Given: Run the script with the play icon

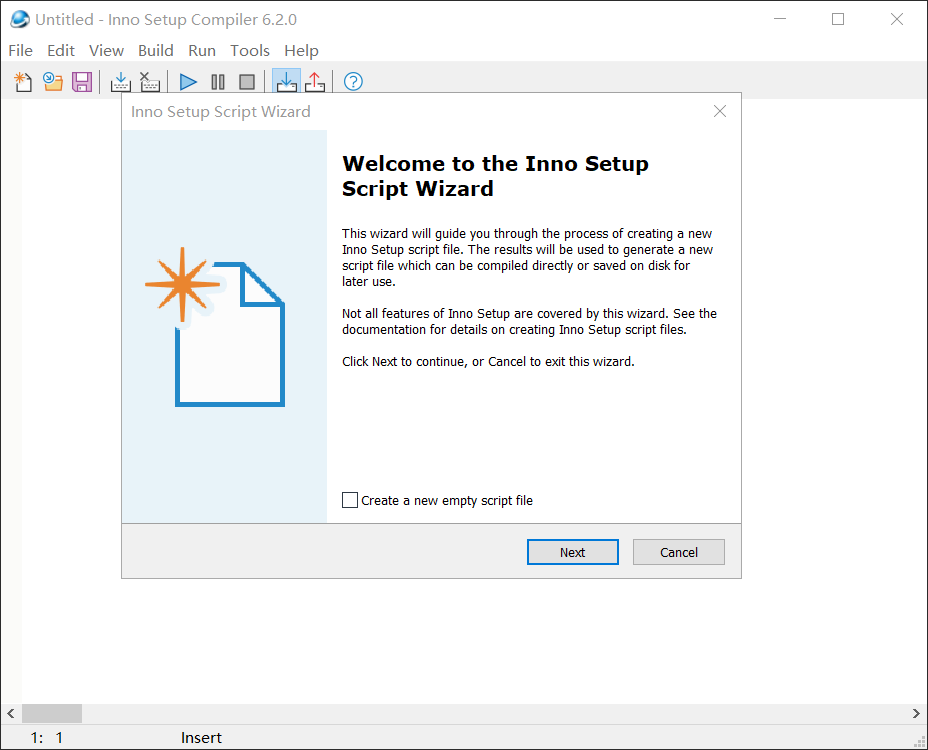Looking at the screenshot, I should pos(188,82).
